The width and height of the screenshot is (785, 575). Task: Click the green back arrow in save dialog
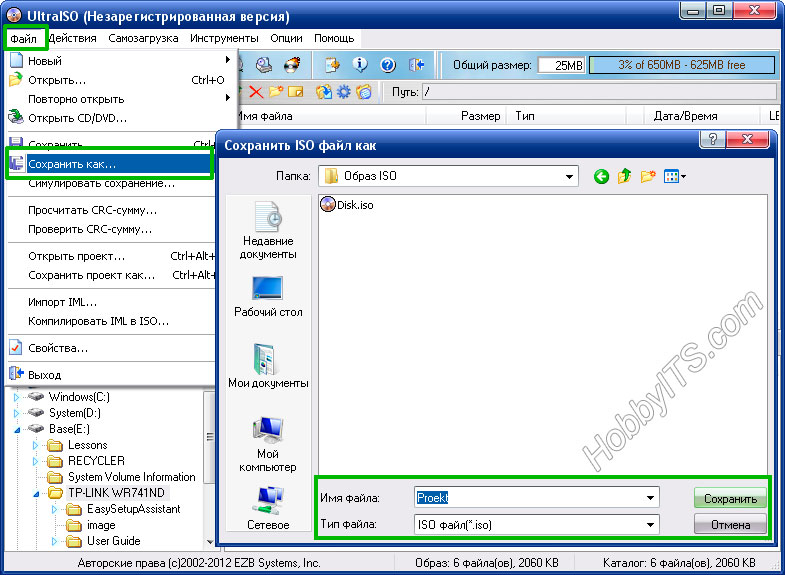[602, 176]
